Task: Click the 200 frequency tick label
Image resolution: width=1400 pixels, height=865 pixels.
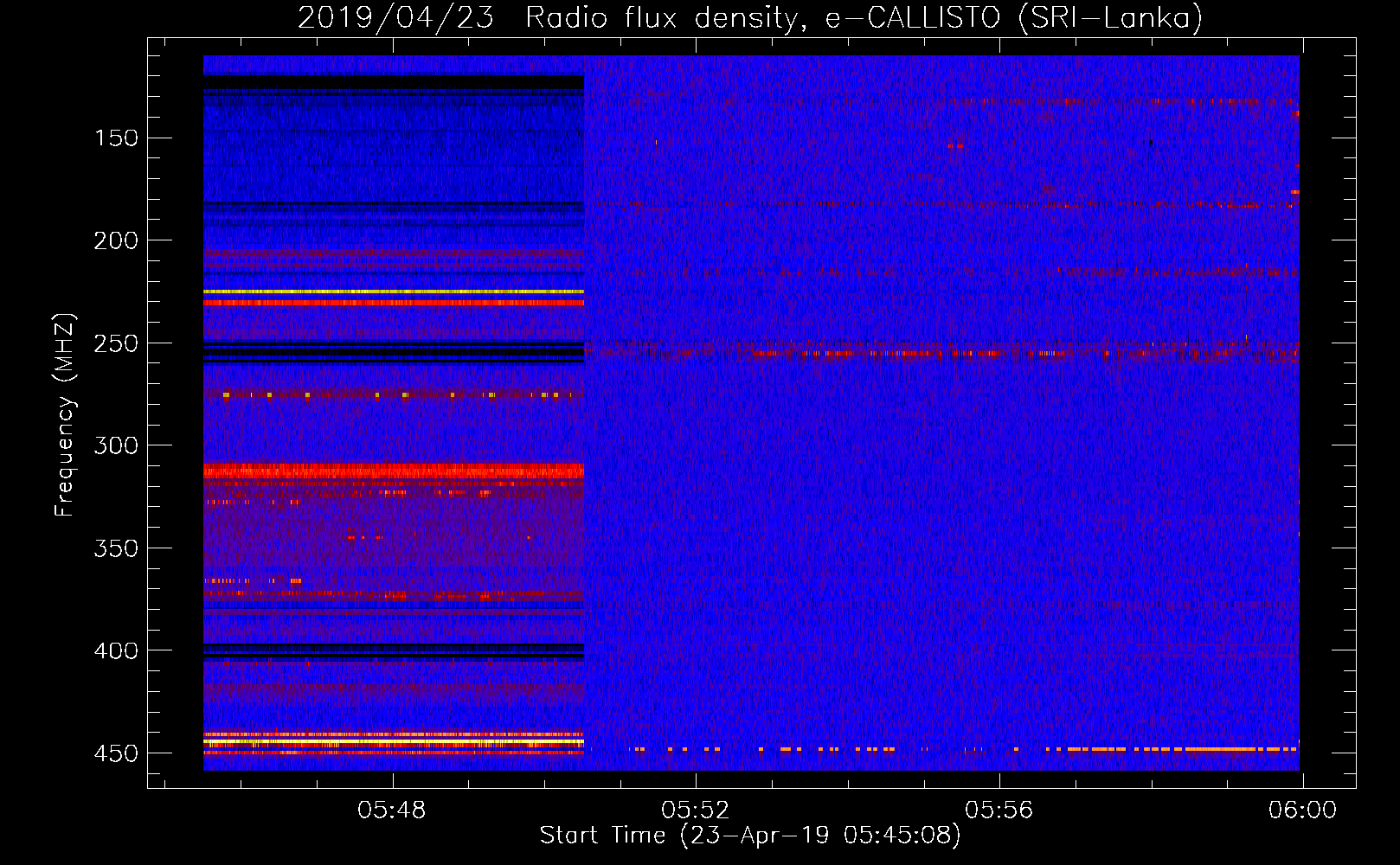Action: tap(116, 240)
